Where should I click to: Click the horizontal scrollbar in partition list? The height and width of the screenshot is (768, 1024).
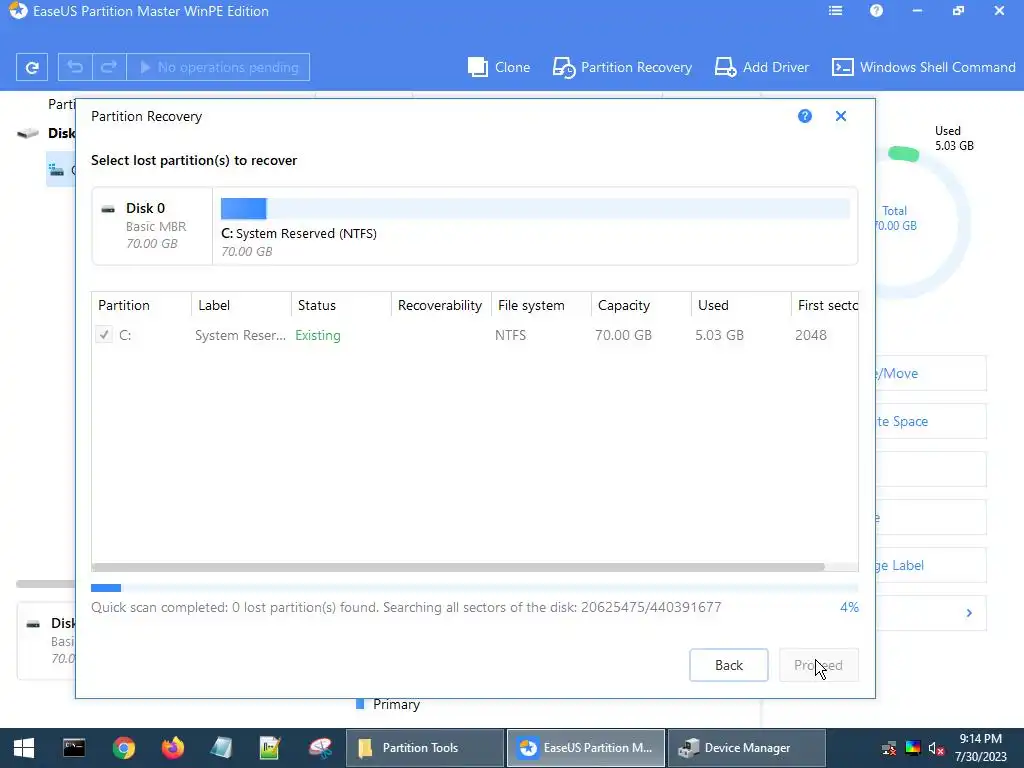(x=458, y=567)
